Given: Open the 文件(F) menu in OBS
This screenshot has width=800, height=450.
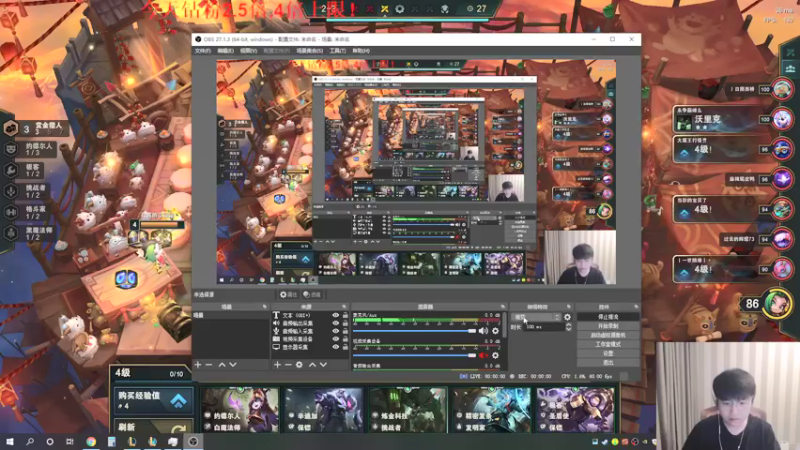Looking at the screenshot, I should click(203, 51).
